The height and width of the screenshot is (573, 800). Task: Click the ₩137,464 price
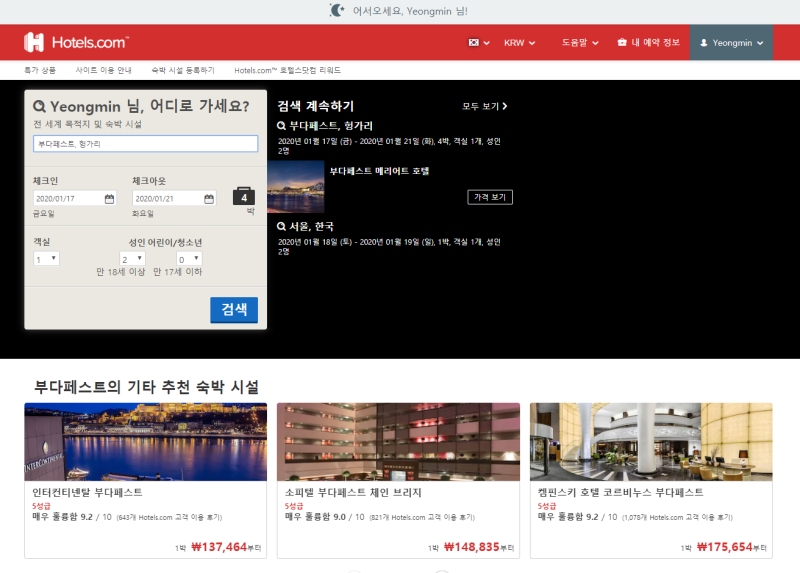[x=219, y=547]
